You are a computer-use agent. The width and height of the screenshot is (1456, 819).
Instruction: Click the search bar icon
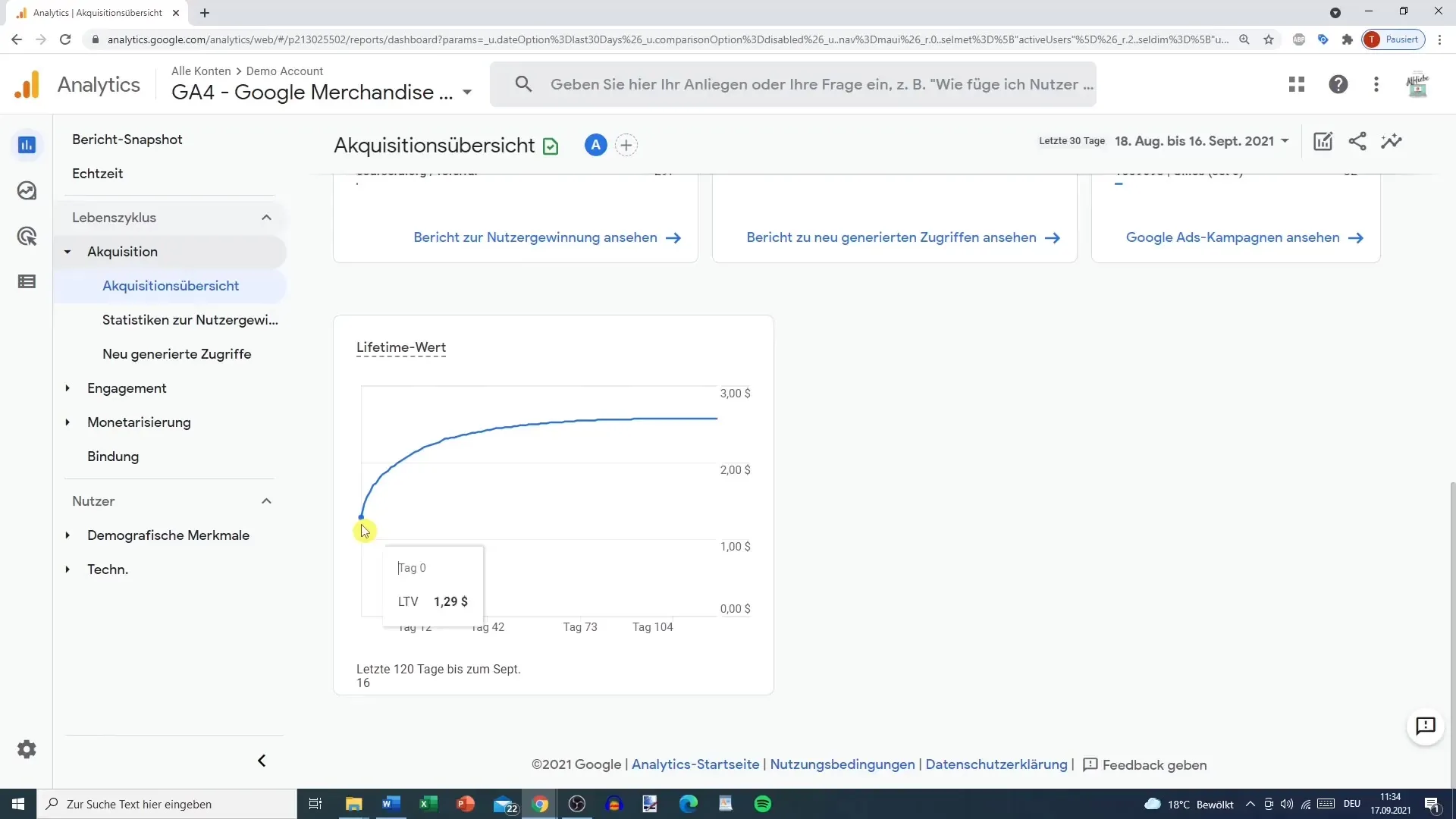[x=521, y=84]
